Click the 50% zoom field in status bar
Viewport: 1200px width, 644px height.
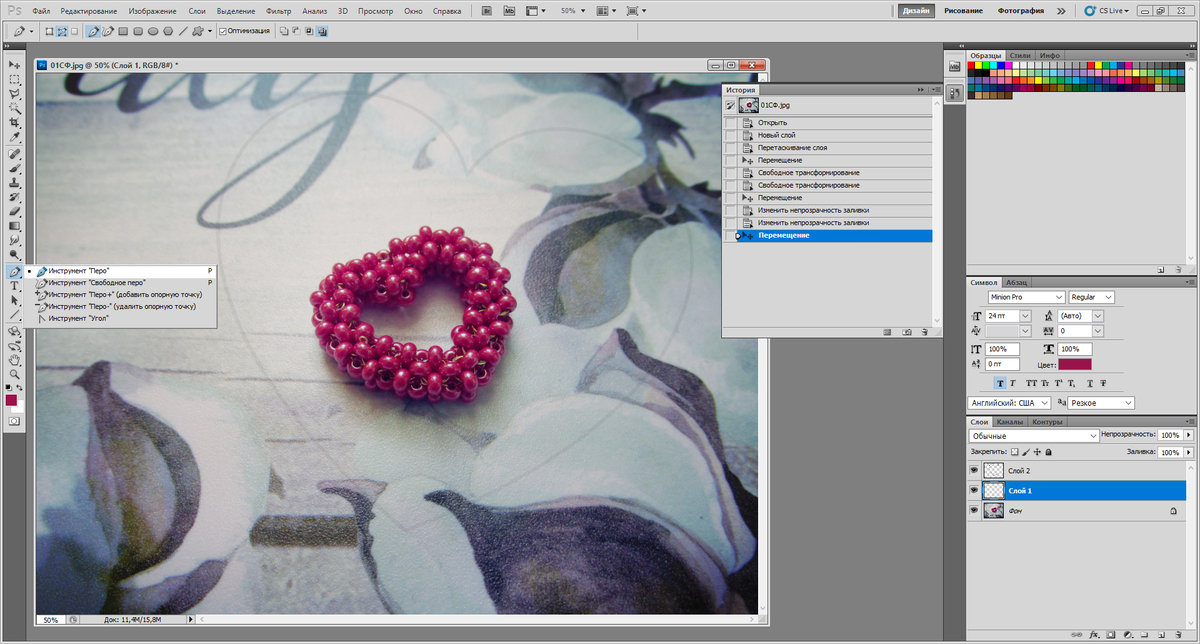(50, 620)
